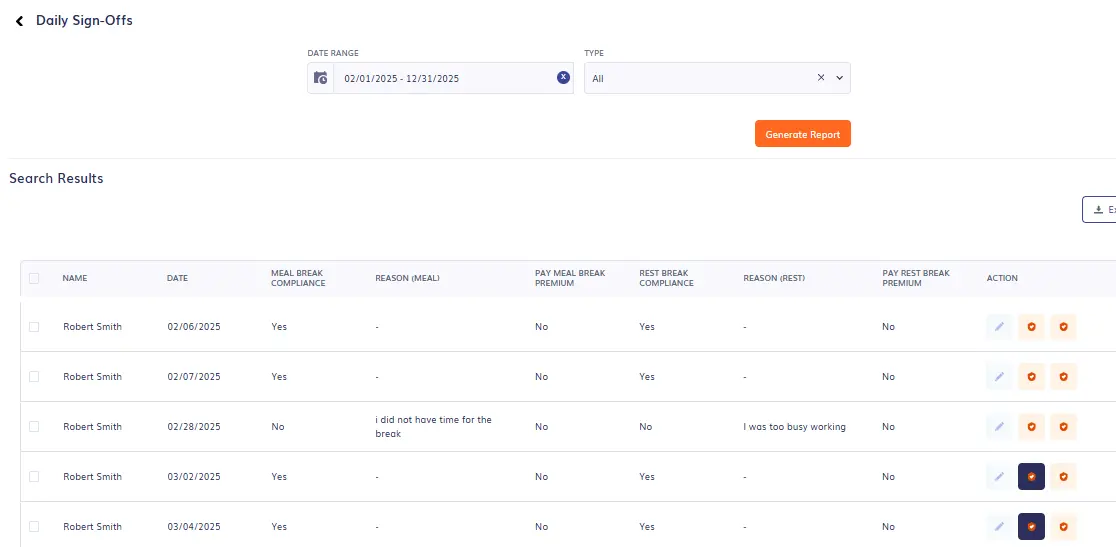Screen dimensions: 1116x547
Task: Click the Generate Report button
Action: point(802,134)
